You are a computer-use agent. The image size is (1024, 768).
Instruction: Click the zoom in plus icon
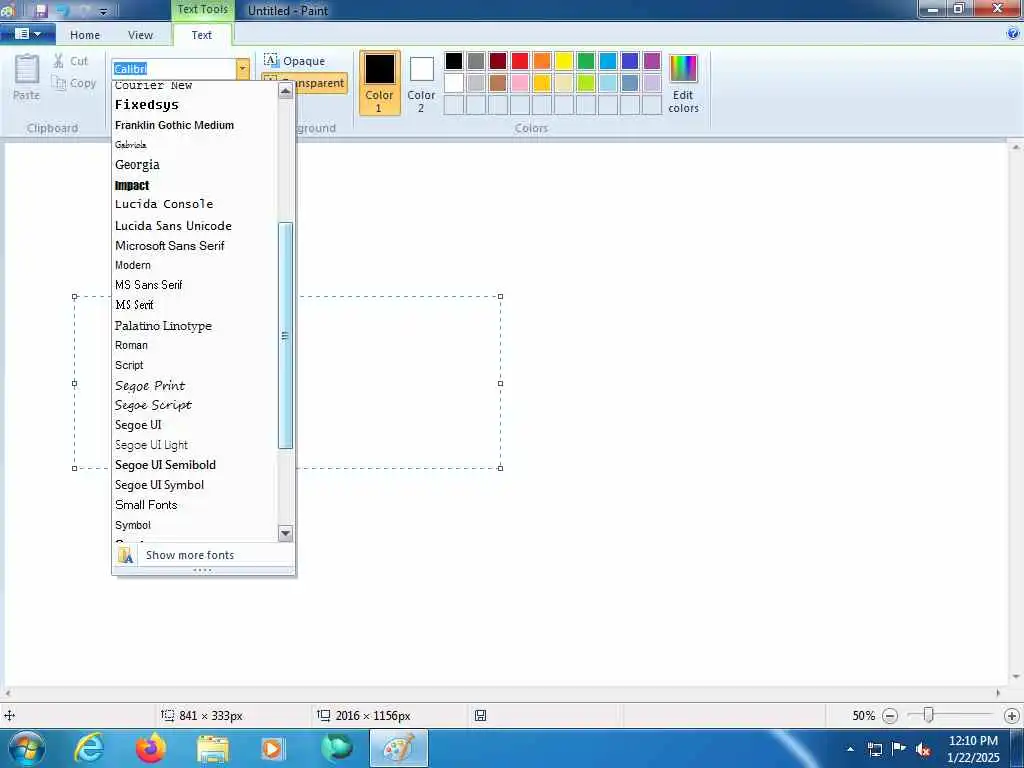pyautogui.click(x=1012, y=716)
